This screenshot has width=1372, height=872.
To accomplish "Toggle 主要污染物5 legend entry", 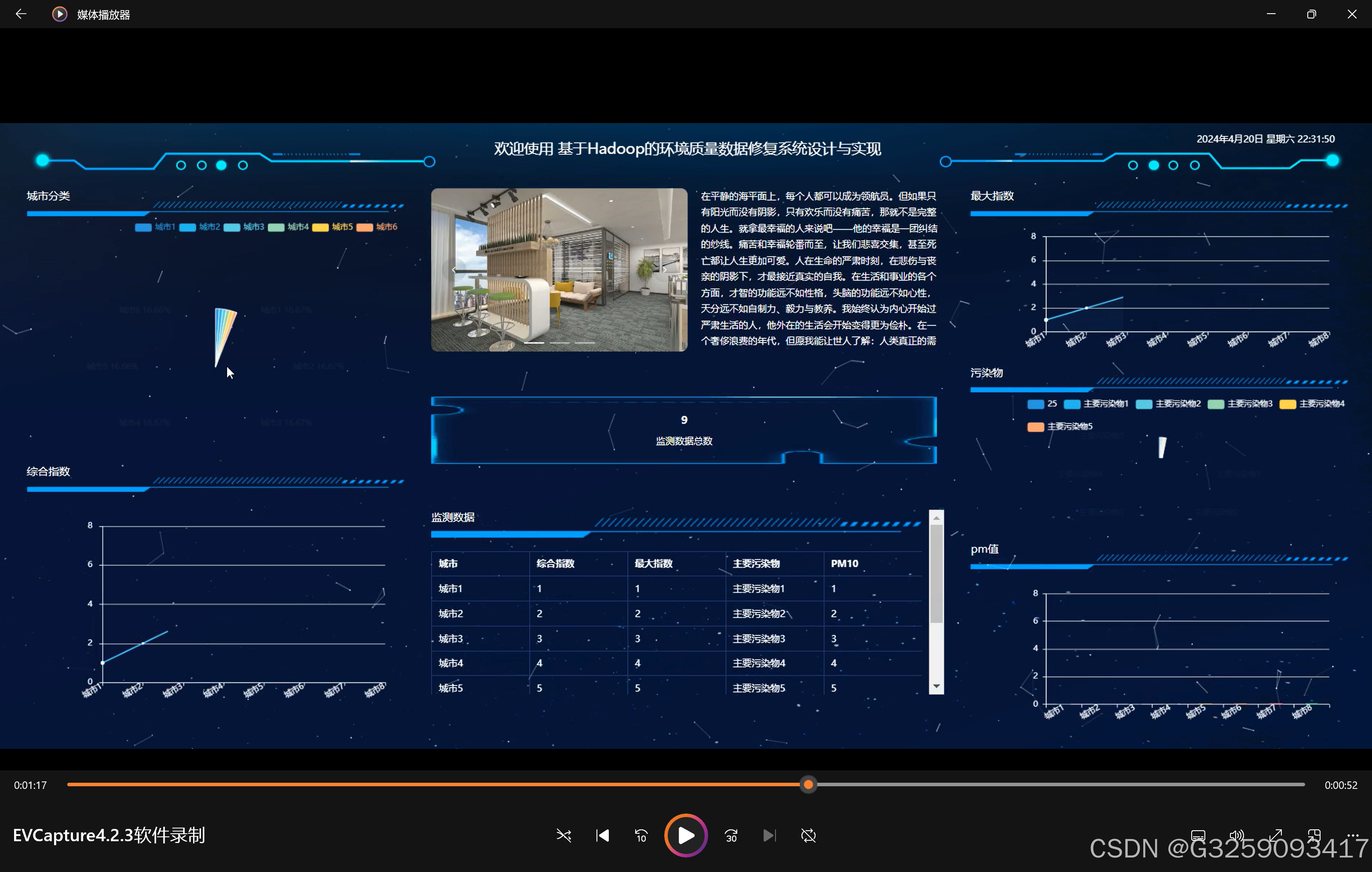I will click(1060, 427).
